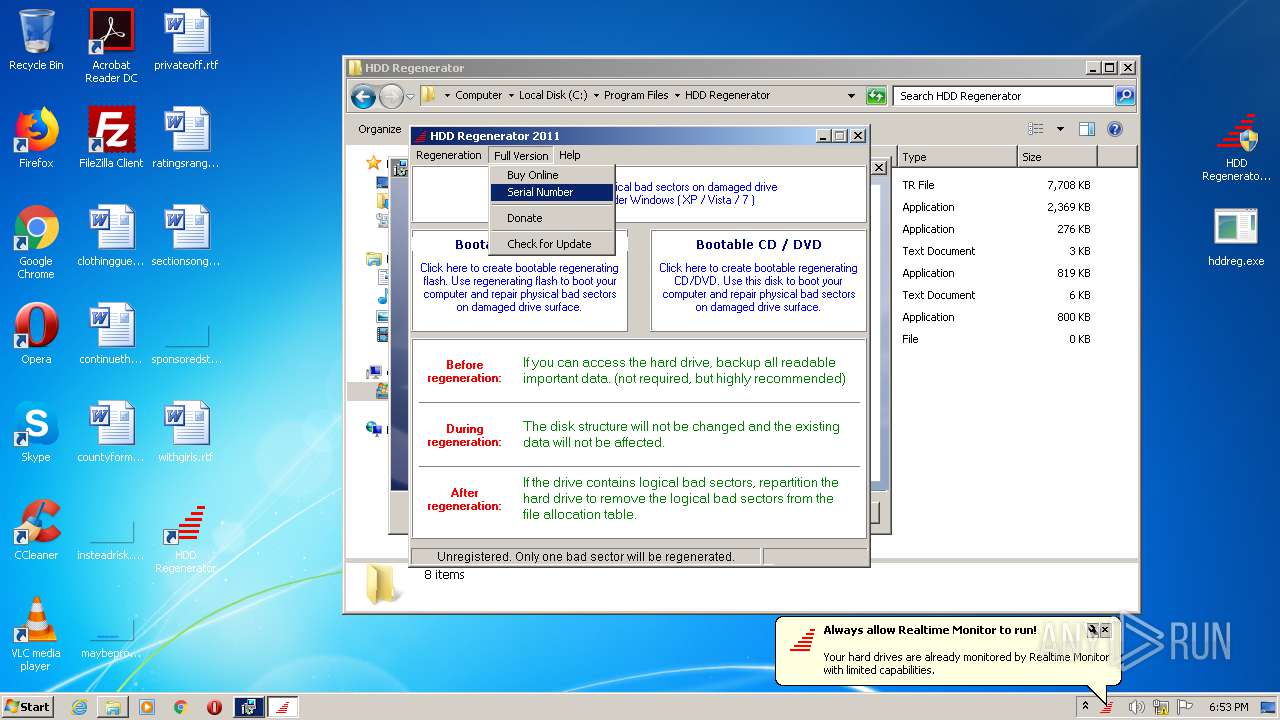Click the Chrome taskbar icon
1280x720 pixels.
[x=181, y=707]
